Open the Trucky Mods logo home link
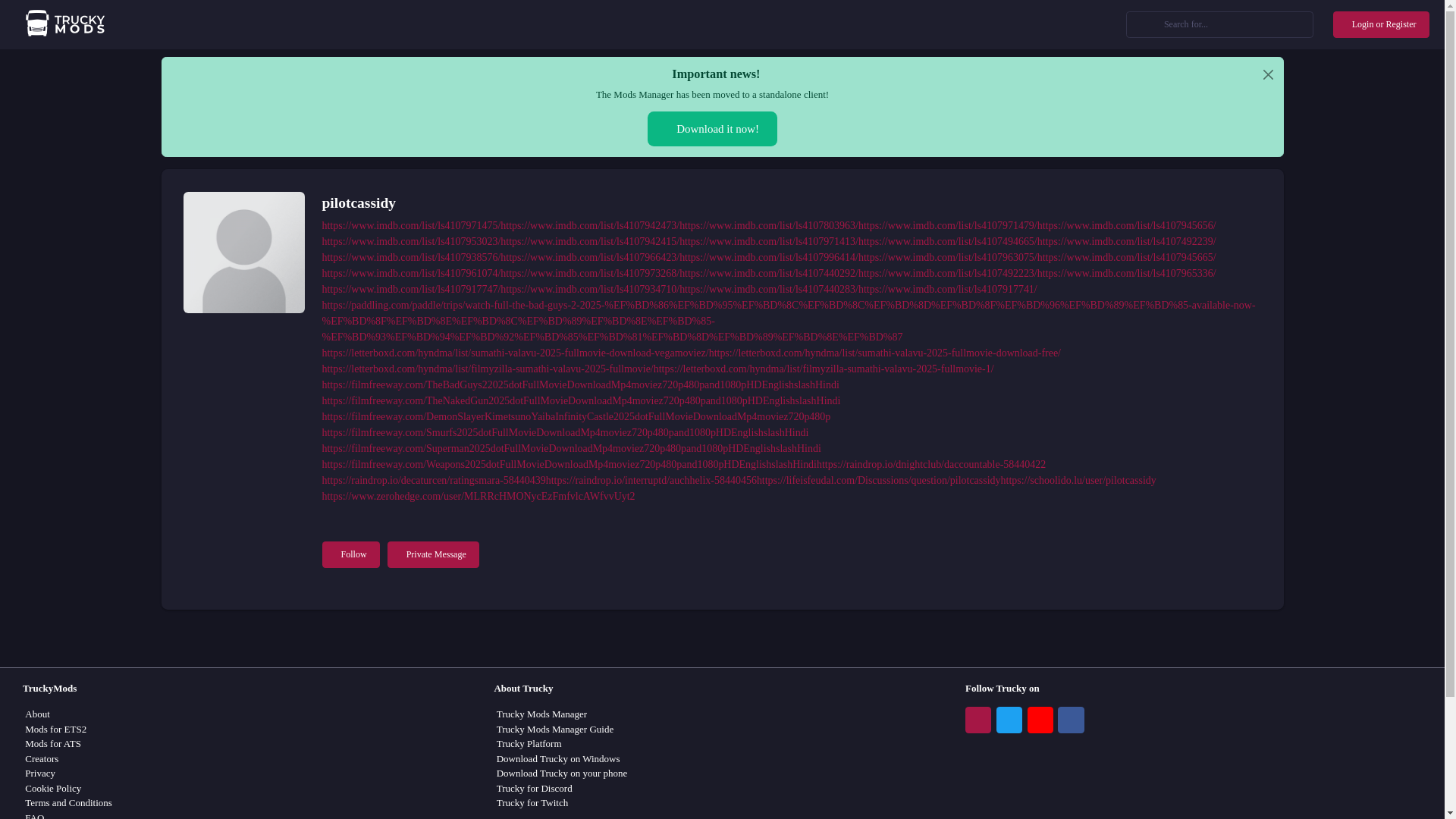The height and width of the screenshot is (819, 1456). pos(65,24)
